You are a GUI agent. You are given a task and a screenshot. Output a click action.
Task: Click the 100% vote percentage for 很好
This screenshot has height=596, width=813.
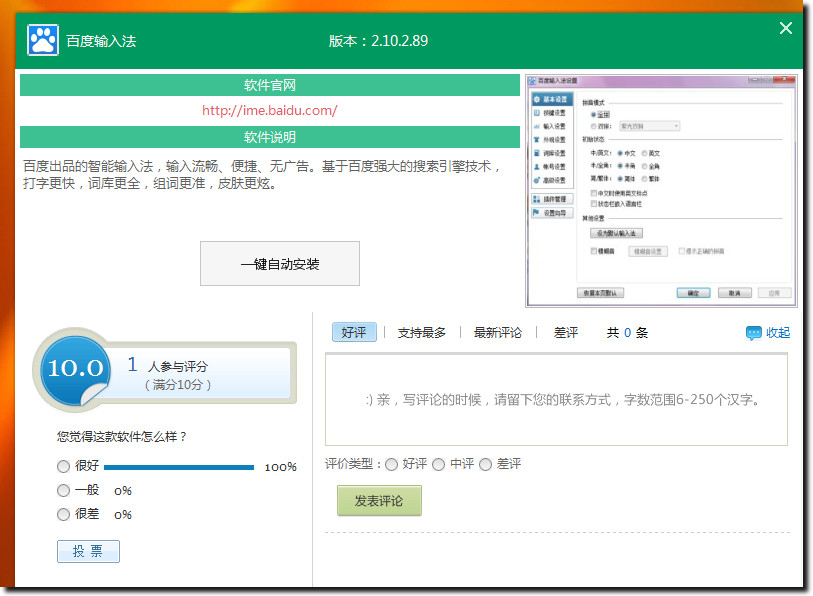[x=281, y=467]
